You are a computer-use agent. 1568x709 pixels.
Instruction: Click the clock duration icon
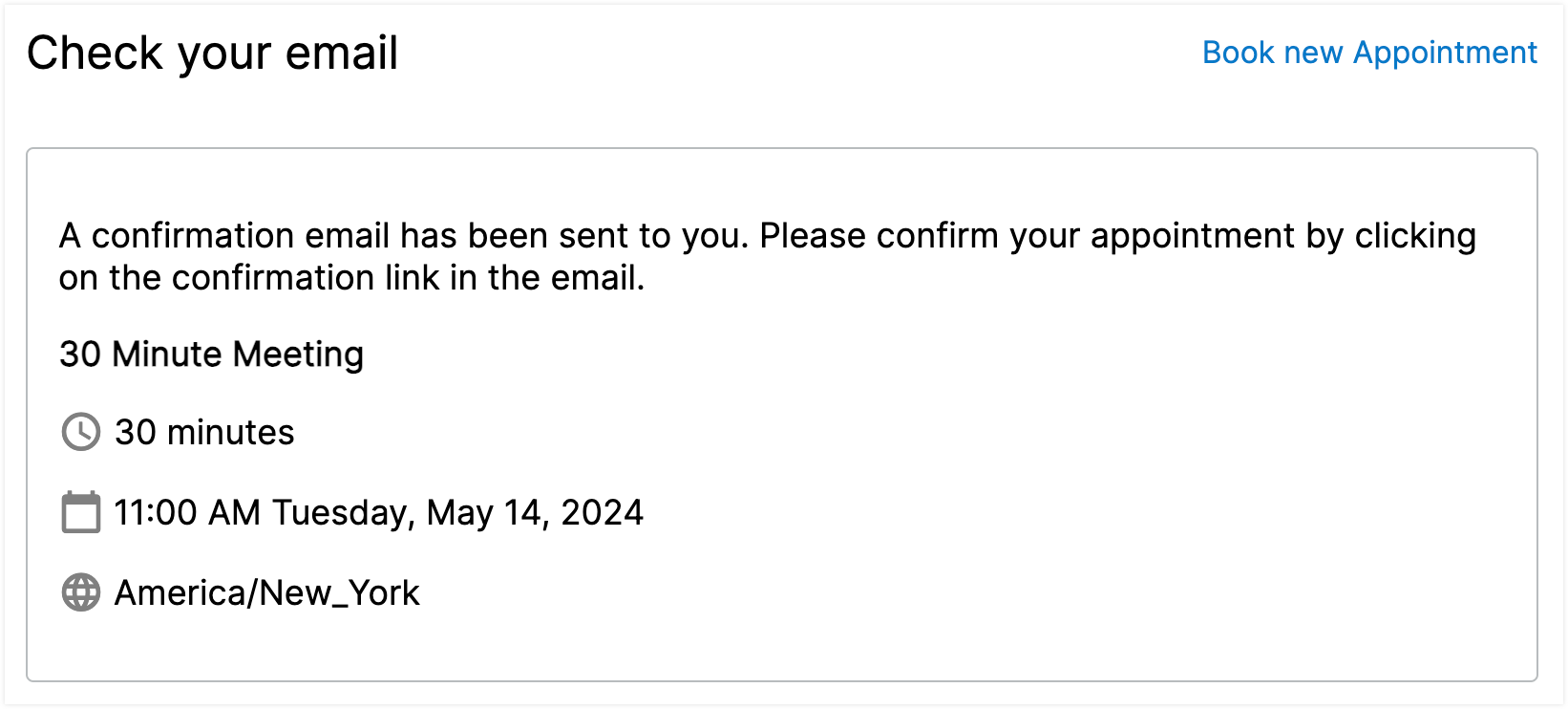(x=81, y=432)
